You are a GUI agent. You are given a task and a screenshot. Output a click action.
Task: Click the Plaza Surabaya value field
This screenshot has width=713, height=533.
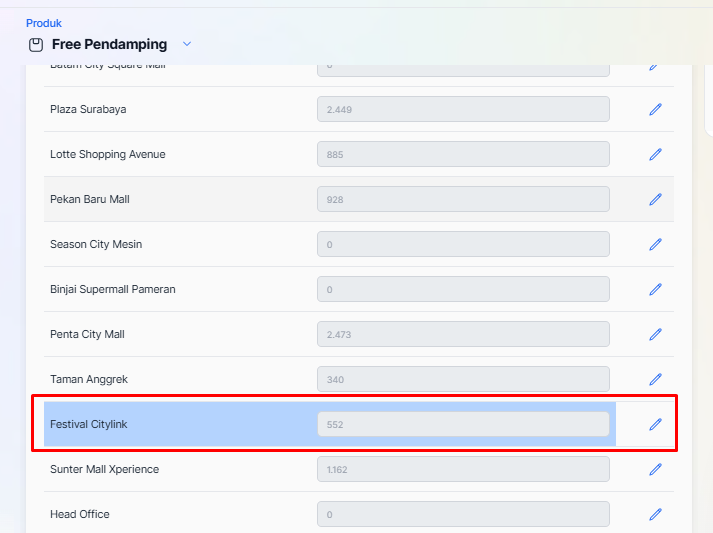coord(463,109)
